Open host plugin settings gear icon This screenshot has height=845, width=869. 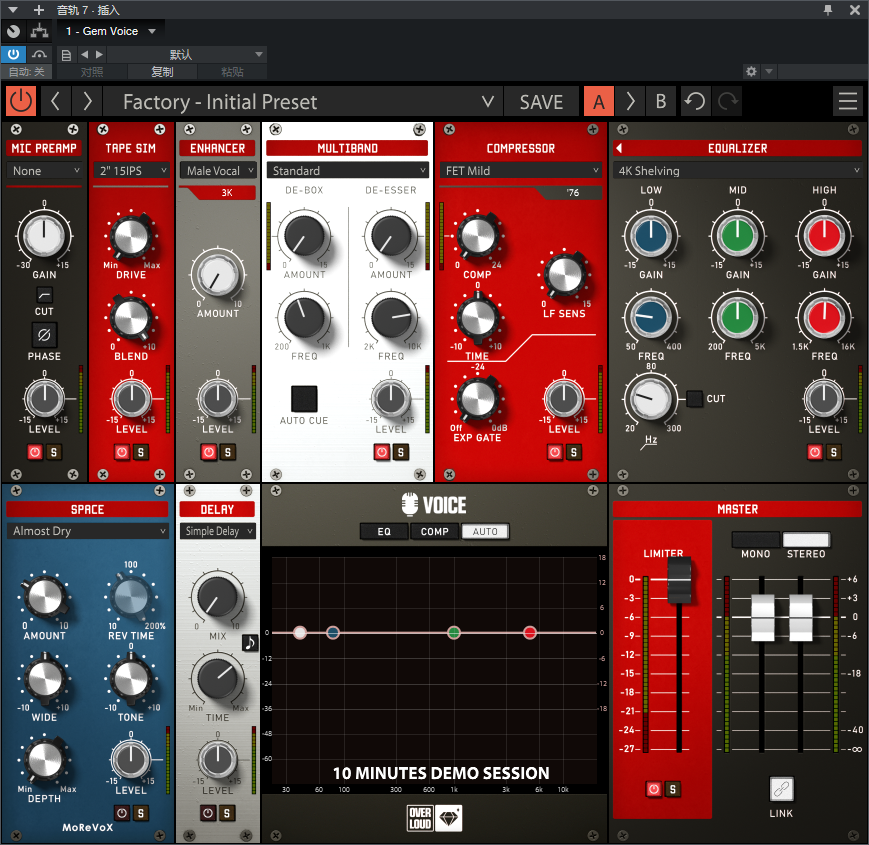751,71
